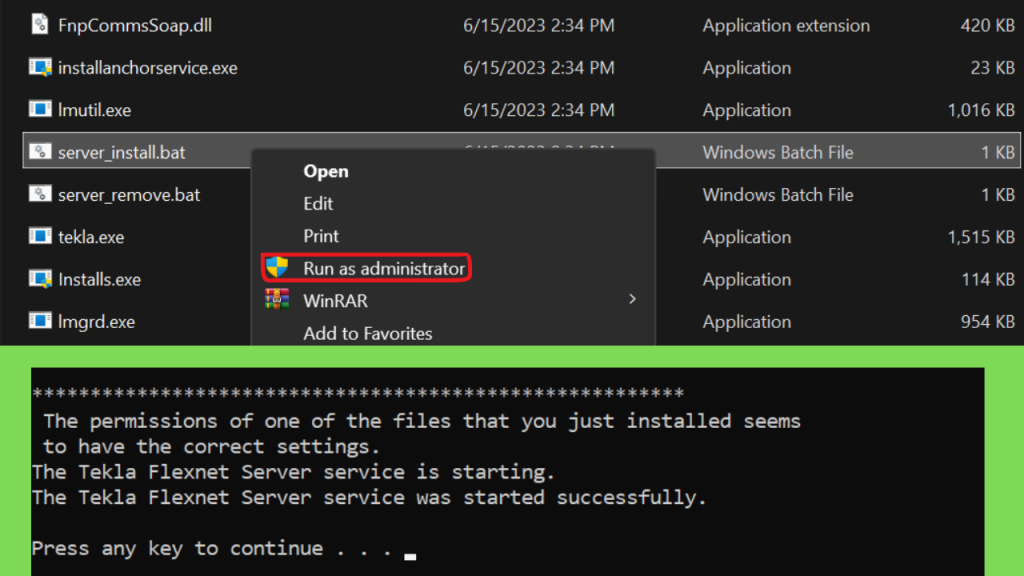Click the installanchorservice.exe shield application icon
The height and width of the screenshot is (576, 1024).
click(40, 67)
